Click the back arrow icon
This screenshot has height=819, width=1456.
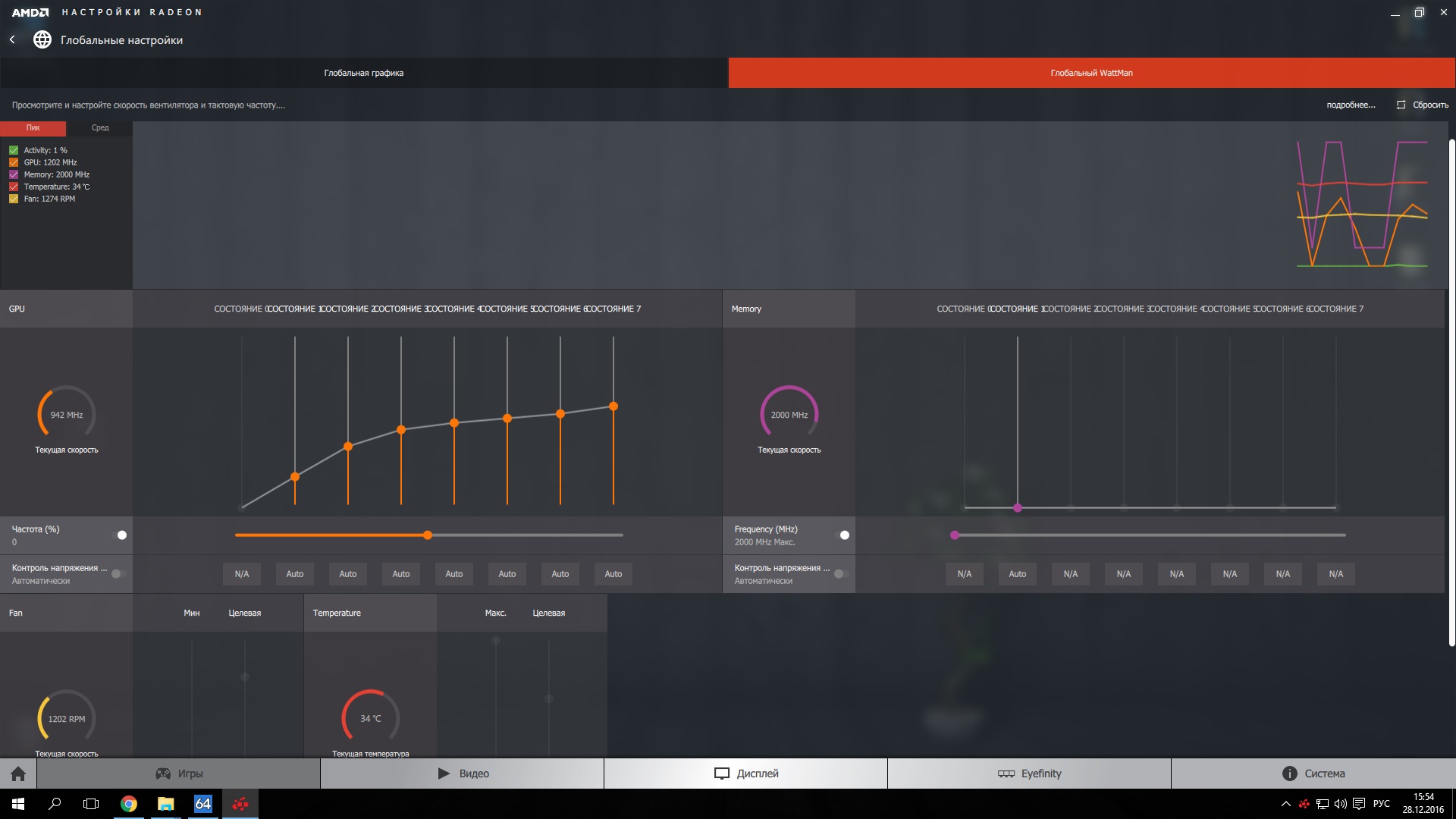(12, 39)
